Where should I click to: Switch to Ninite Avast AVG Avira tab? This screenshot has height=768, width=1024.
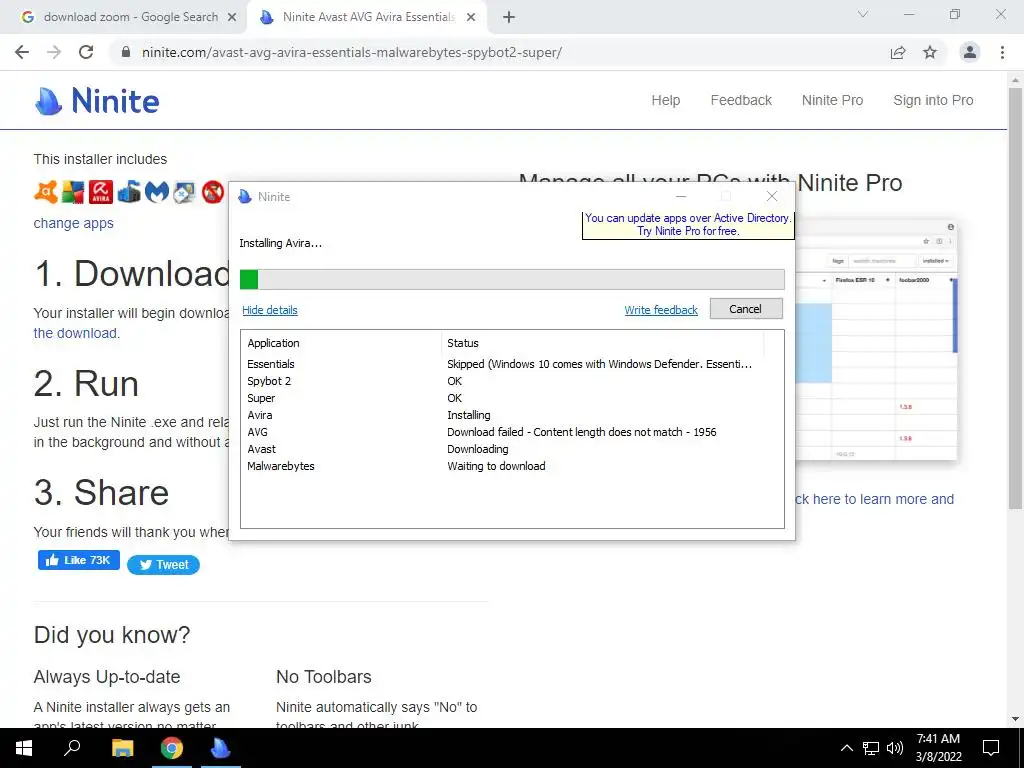(368, 18)
